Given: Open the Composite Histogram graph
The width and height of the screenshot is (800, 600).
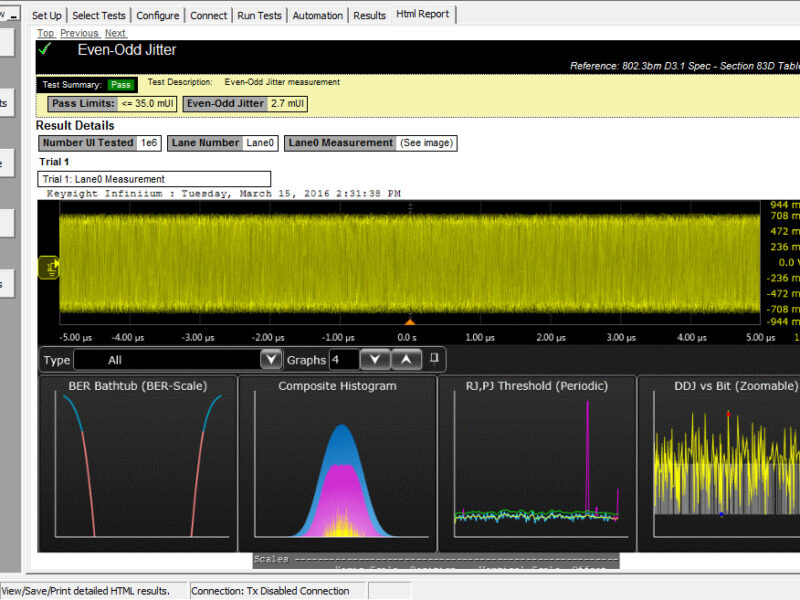Looking at the screenshot, I should (338, 465).
